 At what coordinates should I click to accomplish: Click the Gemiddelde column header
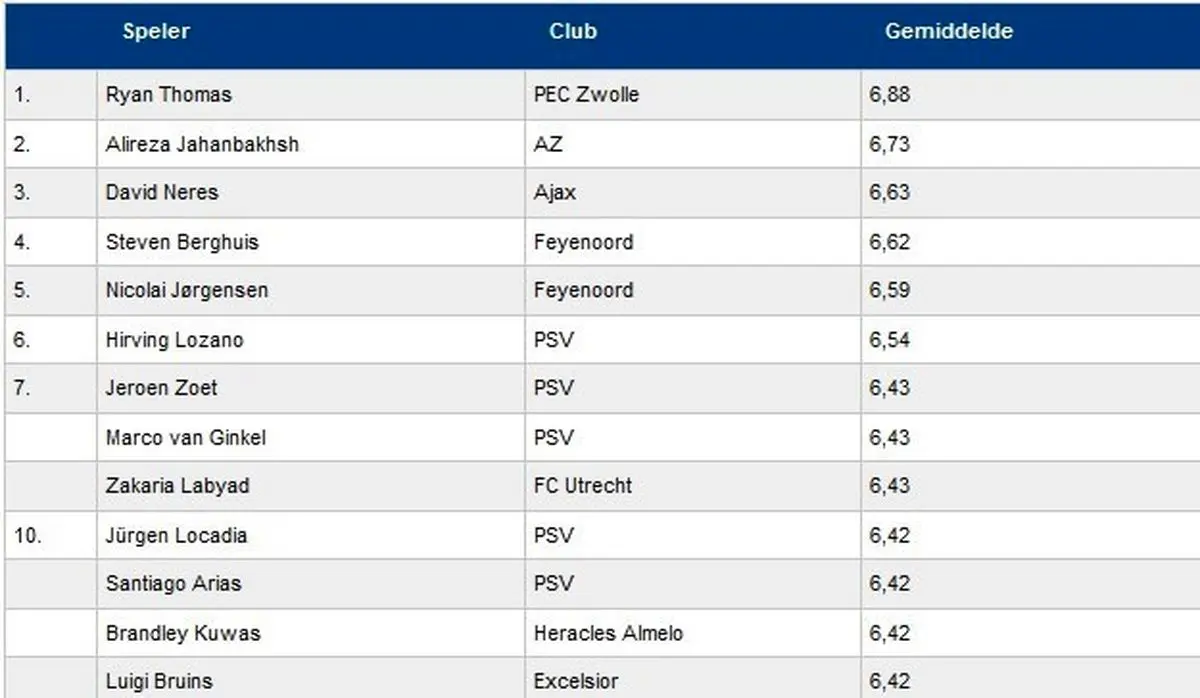[949, 31]
